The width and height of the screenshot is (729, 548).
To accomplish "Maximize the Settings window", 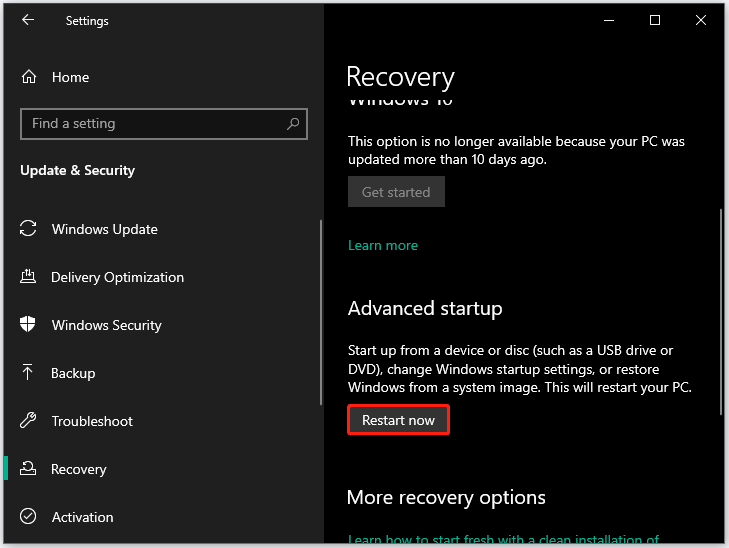I will pyautogui.click(x=655, y=20).
